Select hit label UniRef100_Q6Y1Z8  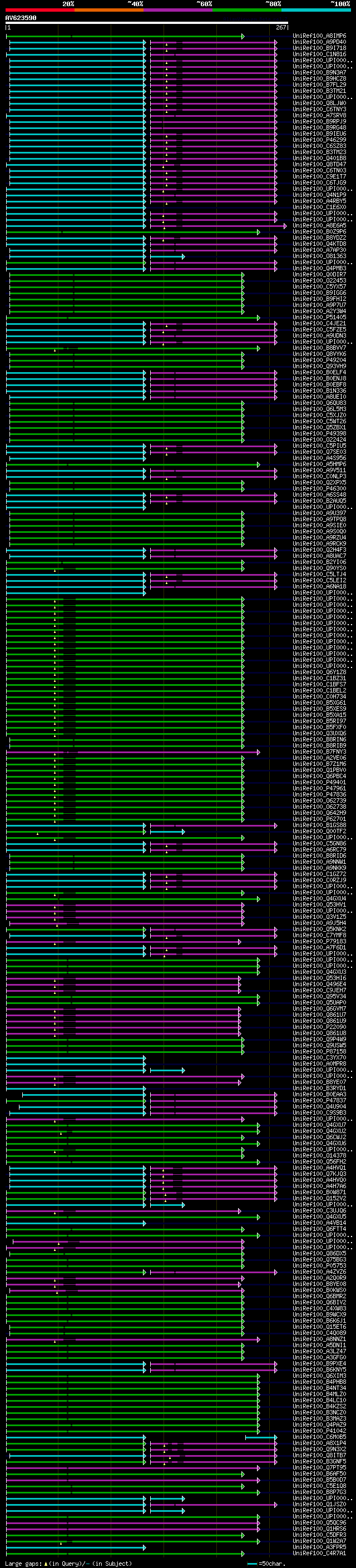pos(319,672)
